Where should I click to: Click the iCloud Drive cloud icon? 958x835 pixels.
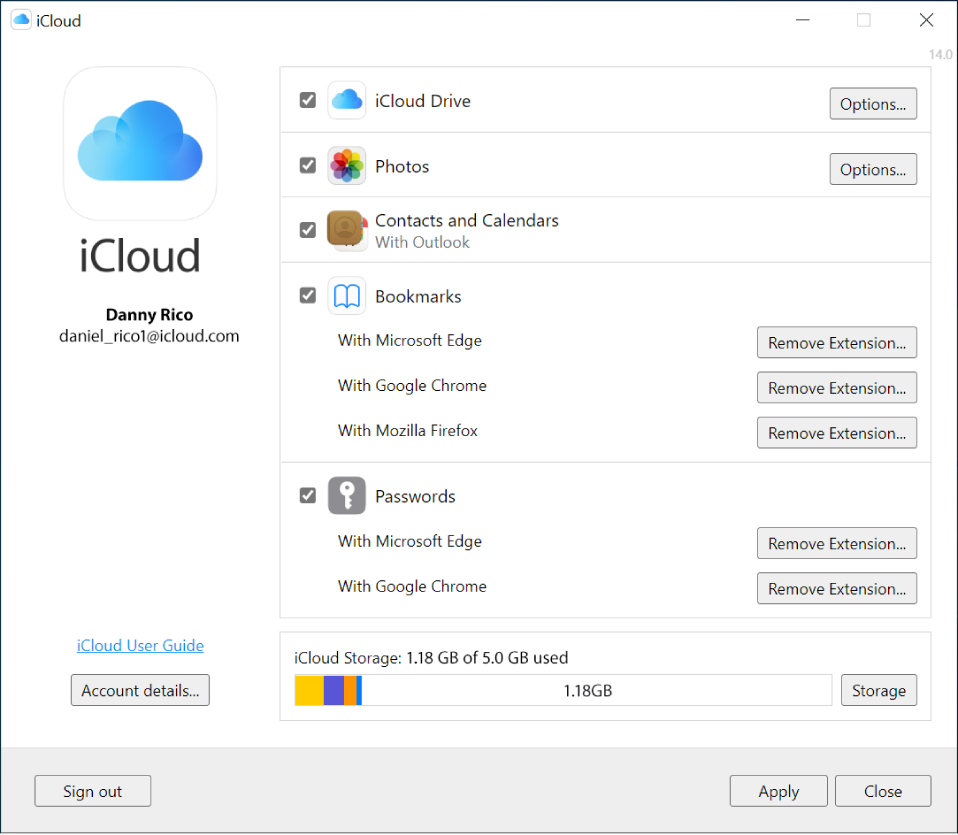click(x=346, y=100)
